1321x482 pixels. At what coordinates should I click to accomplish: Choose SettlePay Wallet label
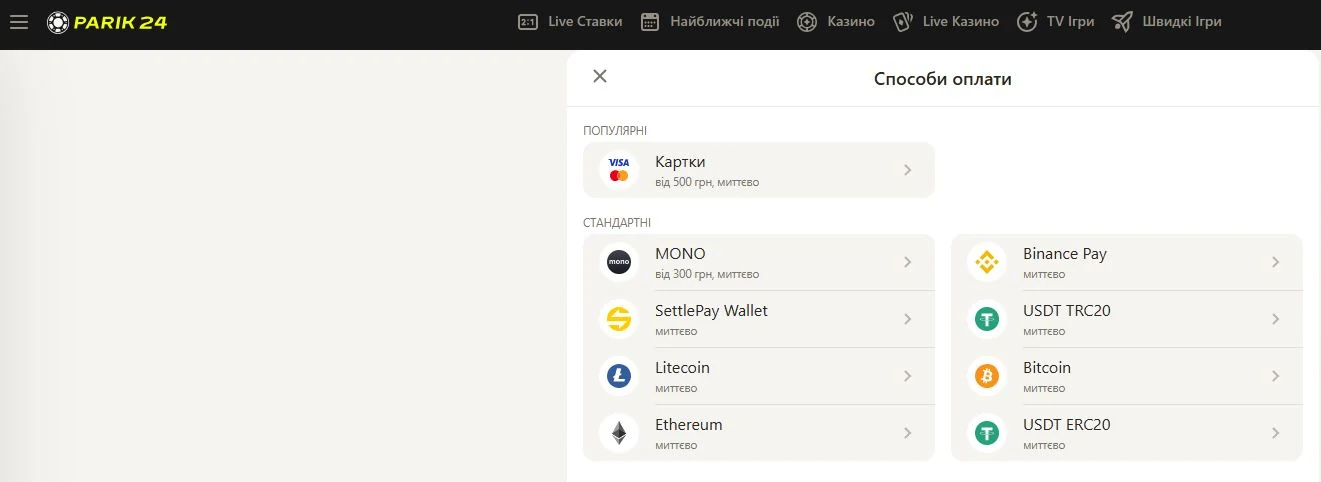[711, 311]
